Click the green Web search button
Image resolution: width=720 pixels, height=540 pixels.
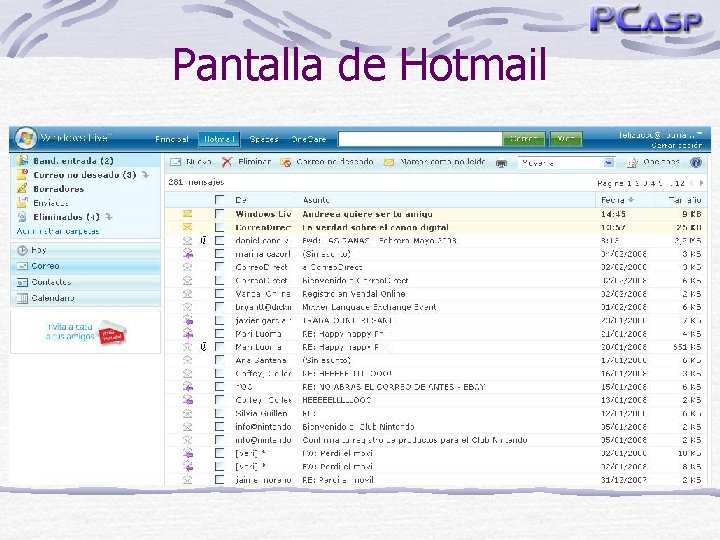pos(566,139)
